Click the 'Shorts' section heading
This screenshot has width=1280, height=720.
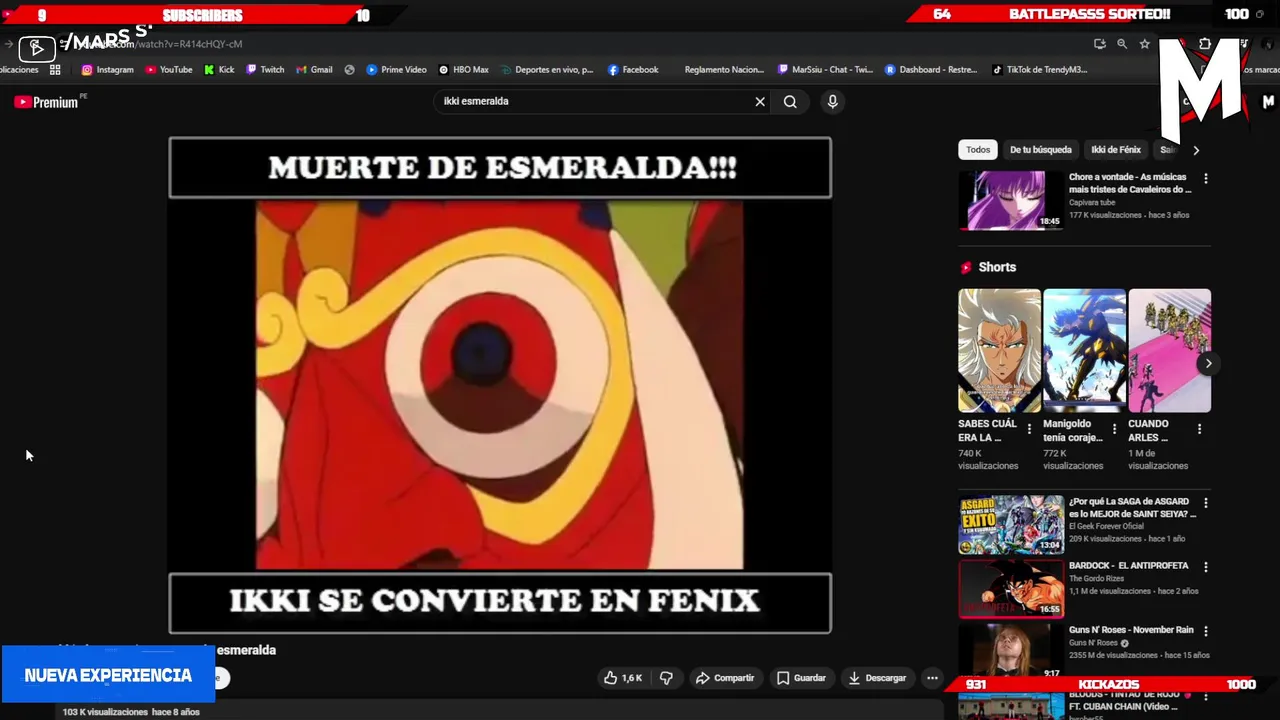pos(997,267)
